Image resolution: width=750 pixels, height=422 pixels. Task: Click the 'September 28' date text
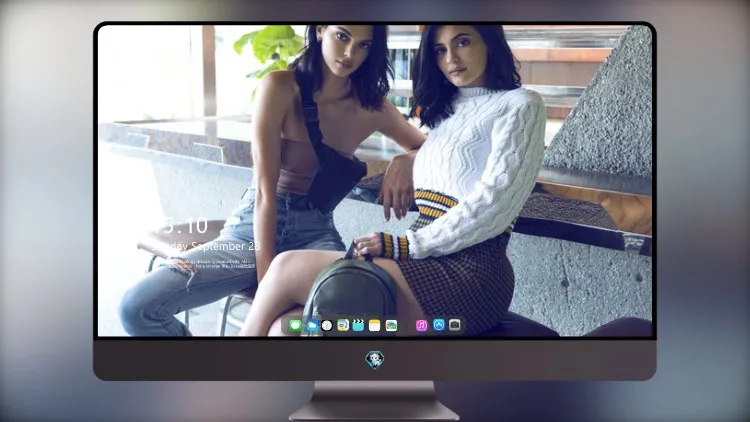tap(225, 246)
